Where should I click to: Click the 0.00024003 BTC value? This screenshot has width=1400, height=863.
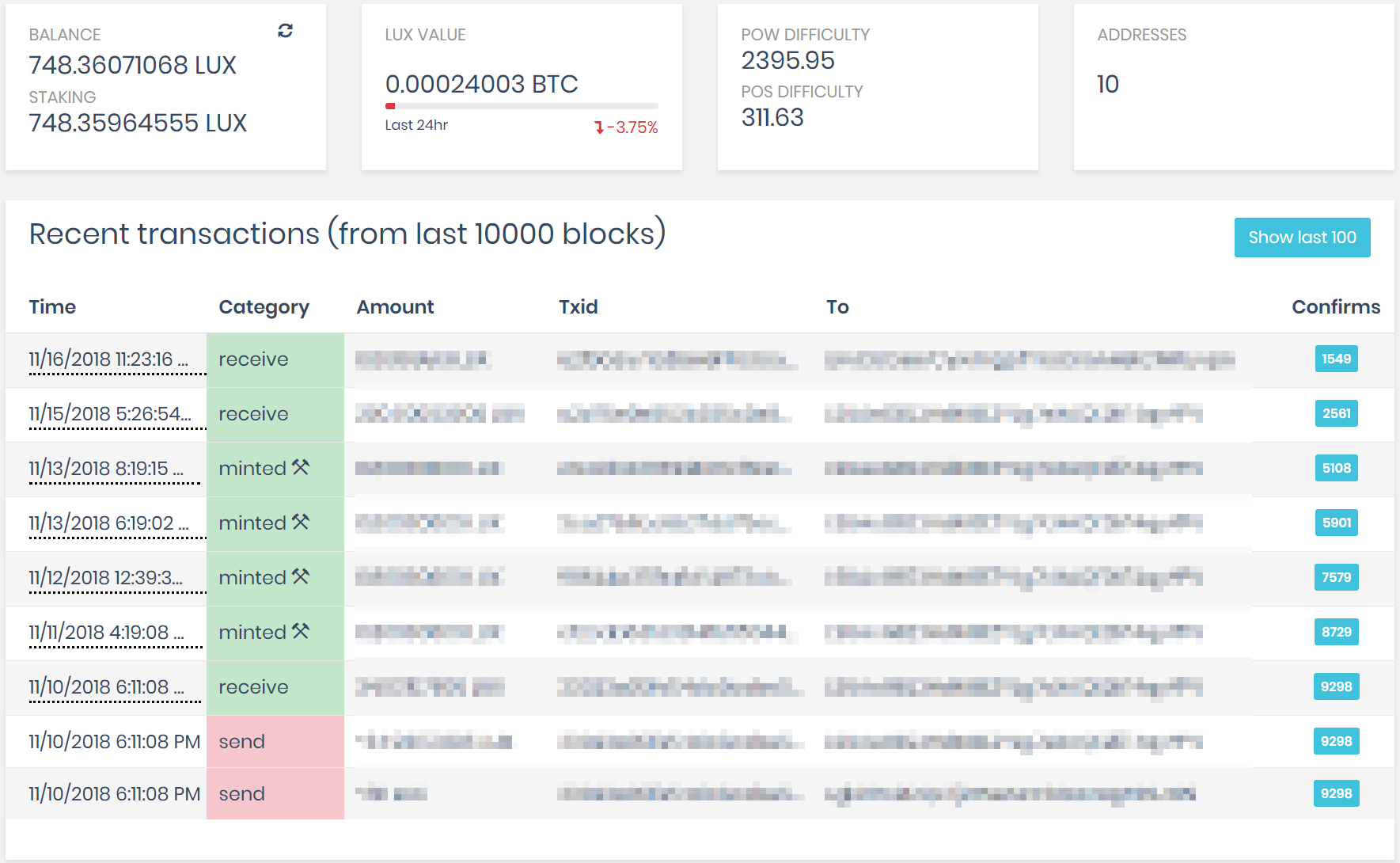(x=482, y=84)
